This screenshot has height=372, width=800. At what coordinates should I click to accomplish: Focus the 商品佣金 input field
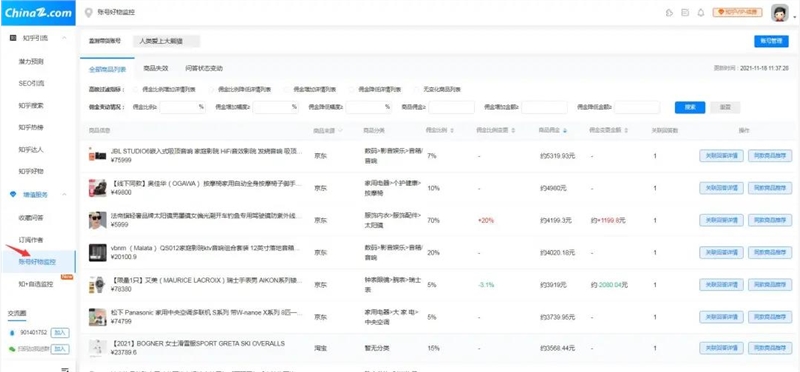pyautogui.click(x=452, y=107)
